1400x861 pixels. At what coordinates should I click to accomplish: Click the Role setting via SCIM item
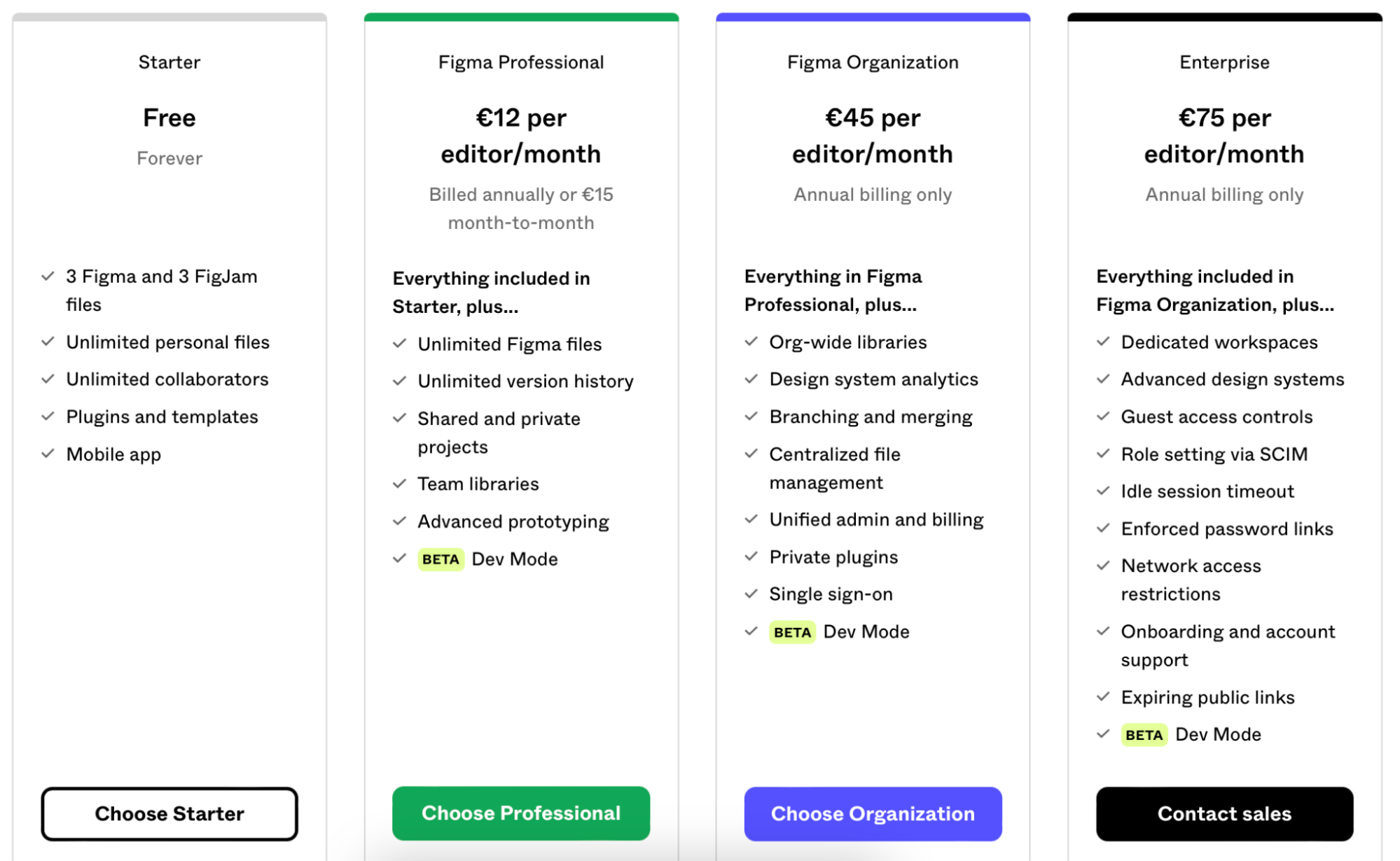click(1214, 454)
